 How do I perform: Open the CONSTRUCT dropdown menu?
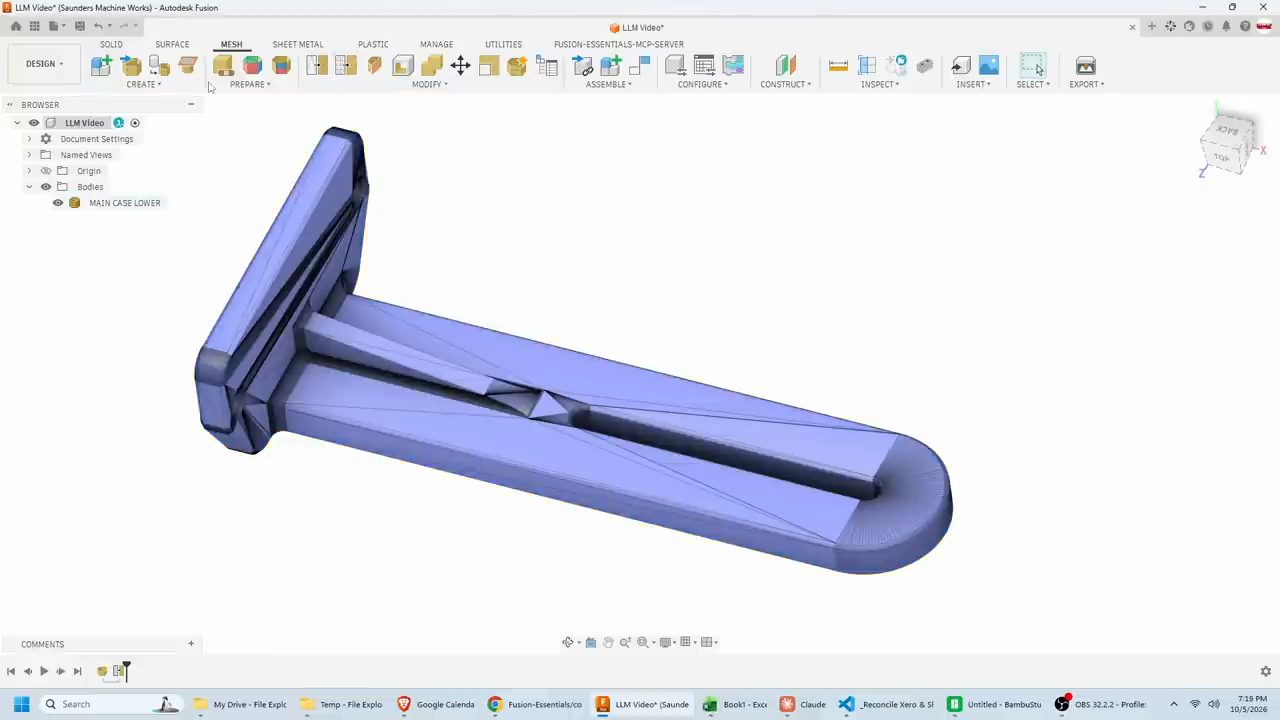[x=785, y=84]
